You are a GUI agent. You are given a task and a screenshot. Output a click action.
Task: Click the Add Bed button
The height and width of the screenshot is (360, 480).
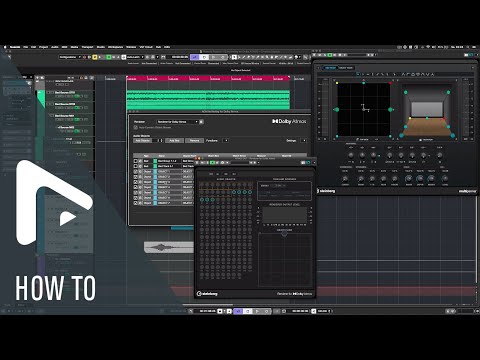[174, 140]
